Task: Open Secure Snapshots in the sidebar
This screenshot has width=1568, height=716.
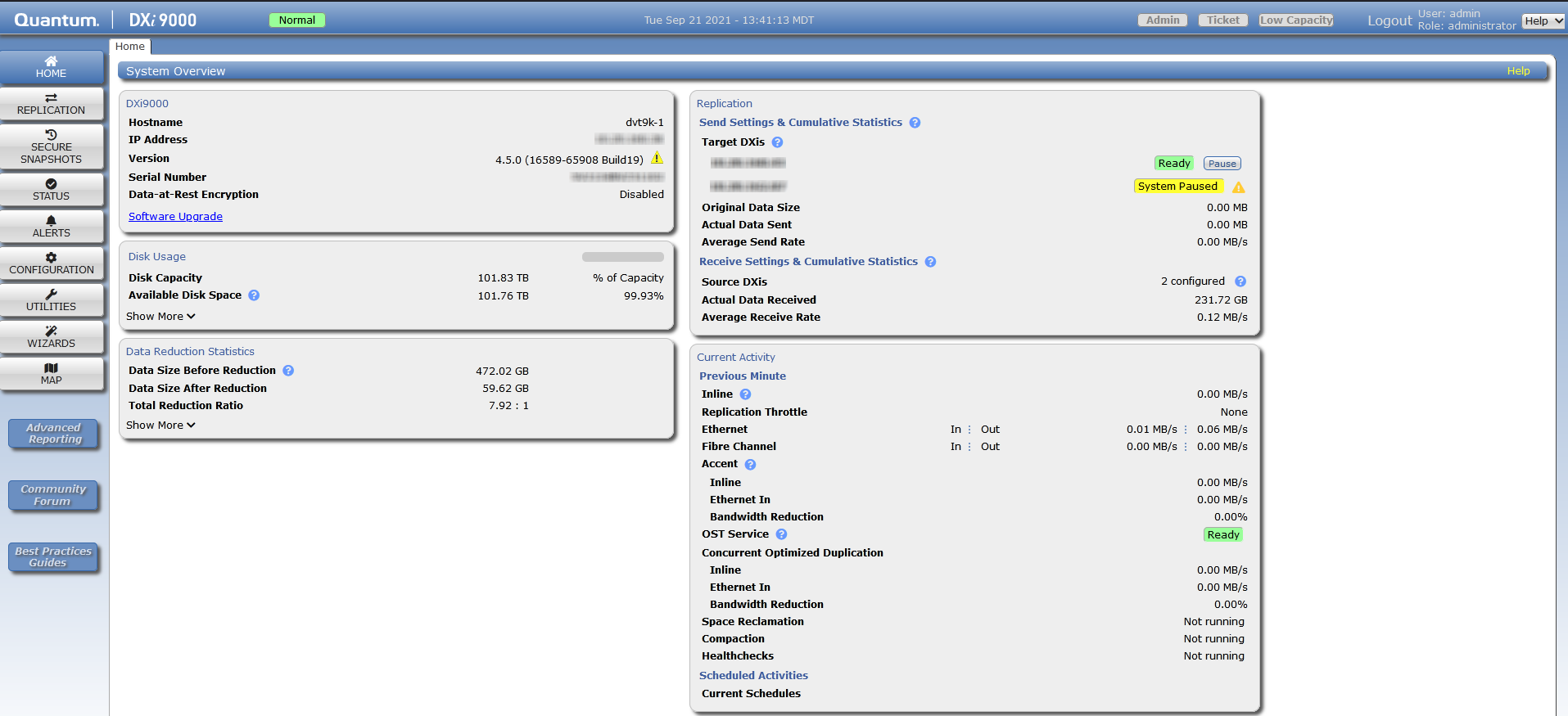Action: 52,146
